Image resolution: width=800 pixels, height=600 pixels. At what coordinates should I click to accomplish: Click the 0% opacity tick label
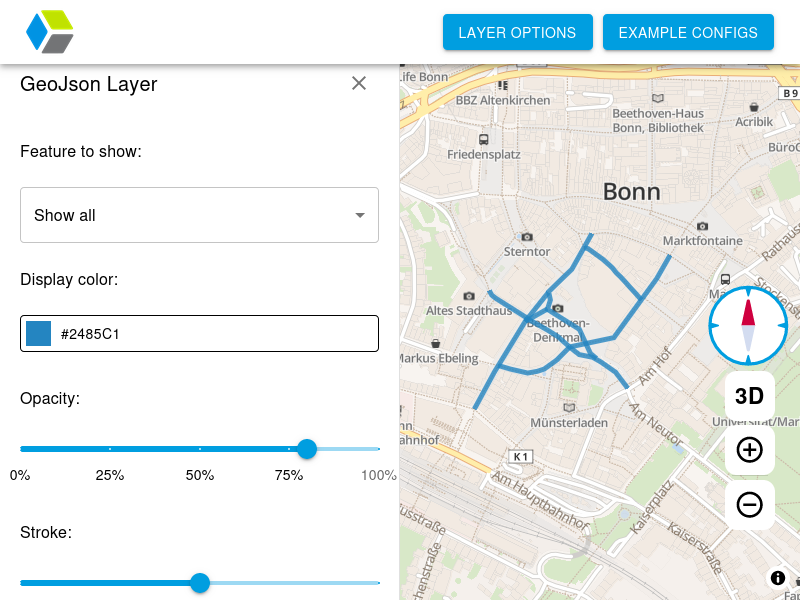[20, 476]
